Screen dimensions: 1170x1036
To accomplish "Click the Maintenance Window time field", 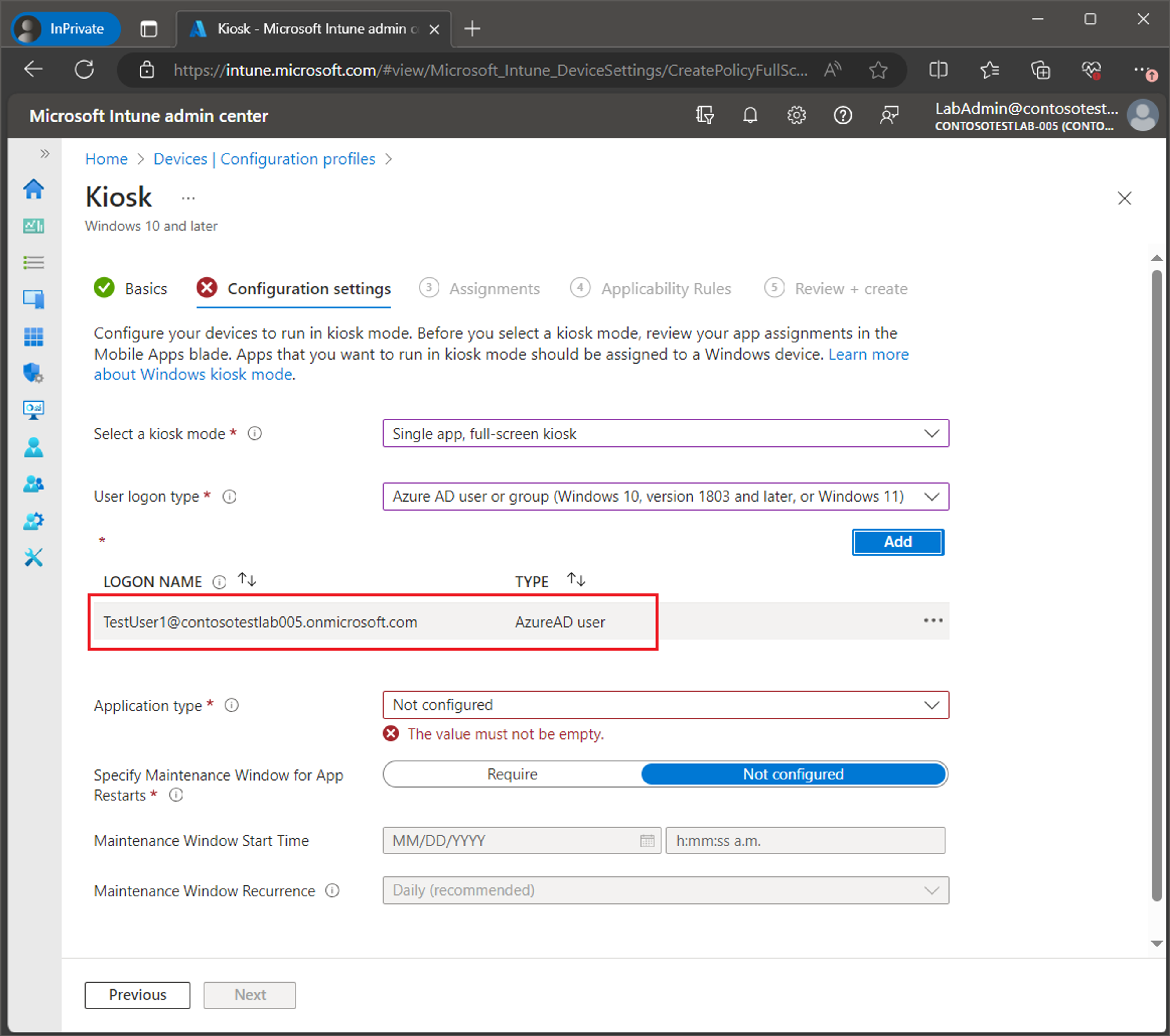I will click(x=805, y=841).
